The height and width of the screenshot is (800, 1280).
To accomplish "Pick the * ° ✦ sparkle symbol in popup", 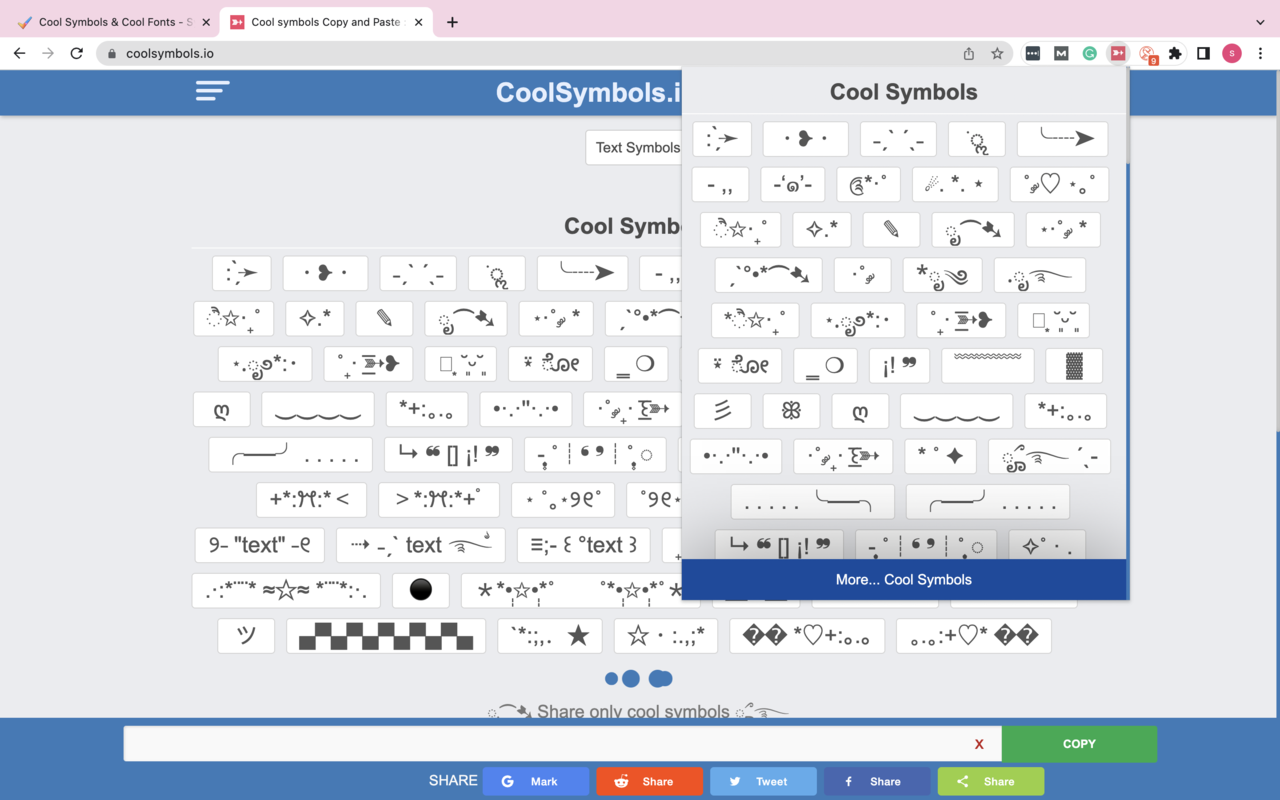I will click(x=941, y=456).
